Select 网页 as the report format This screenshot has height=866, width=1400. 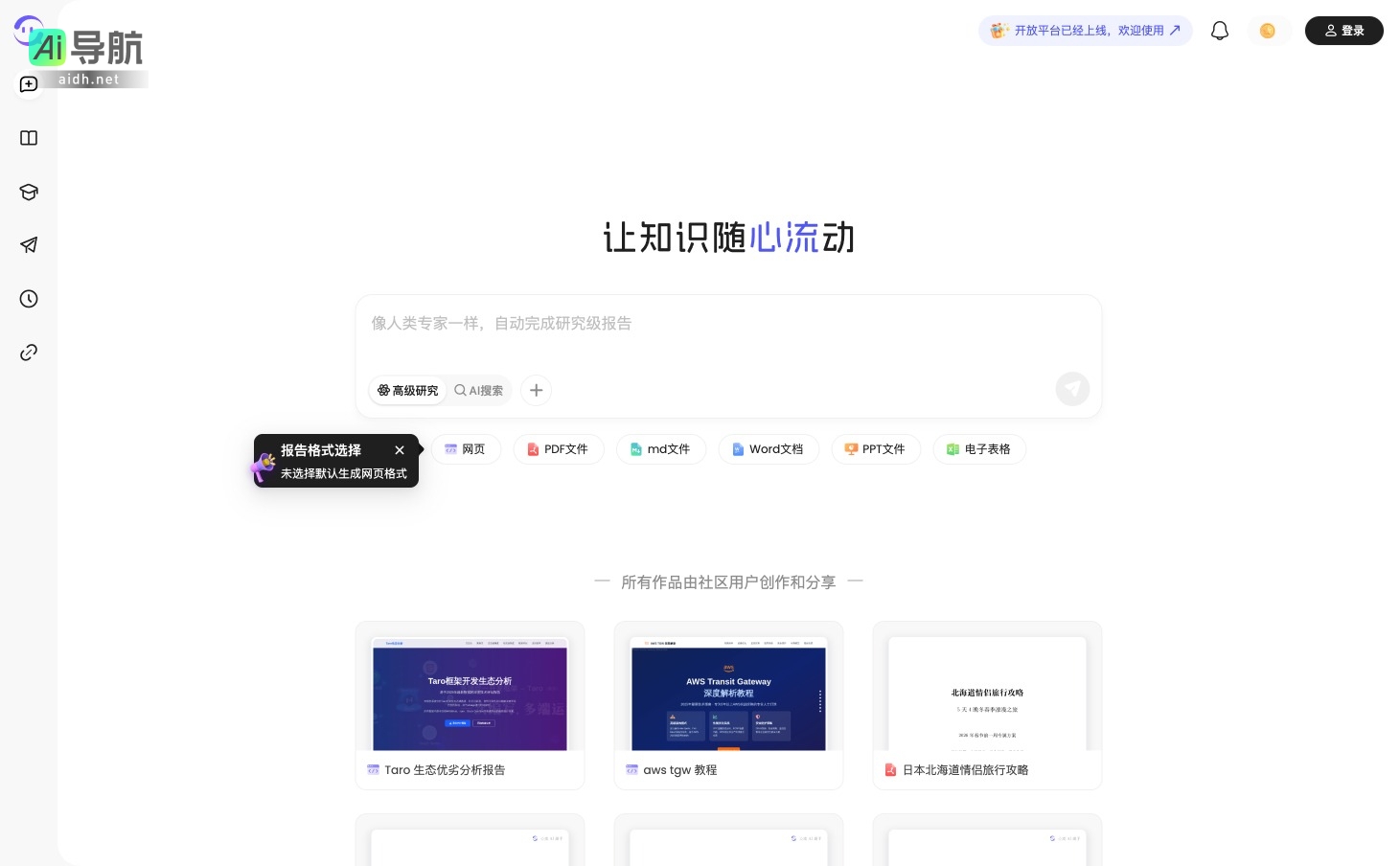tap(466, 449)
